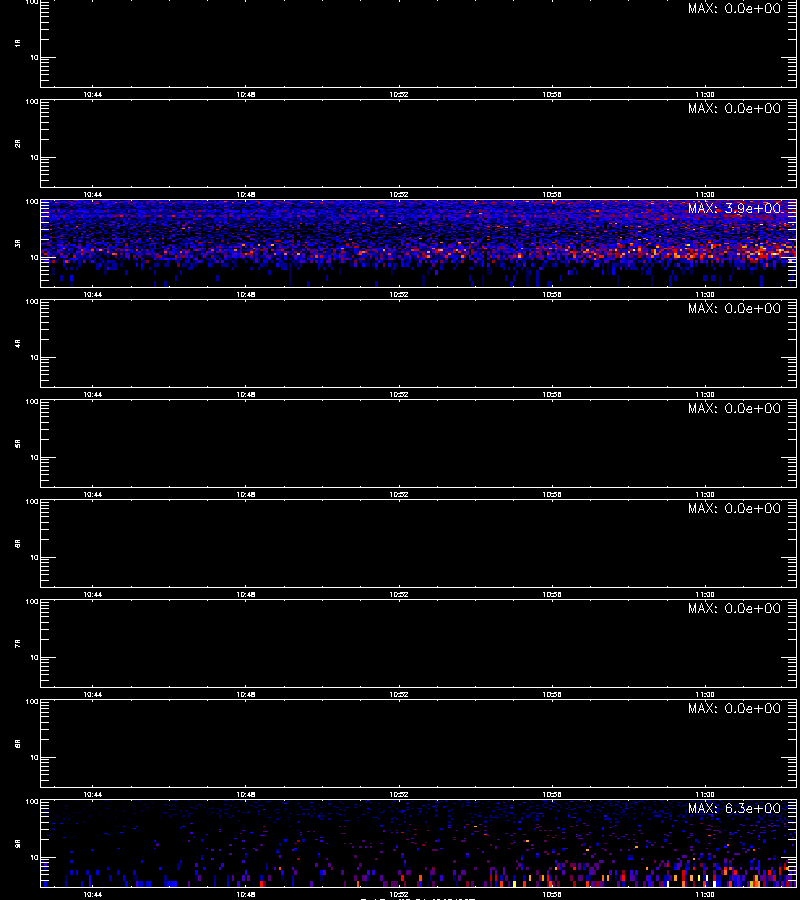
Task: Click the 10:56 time tick under panel 4R
Action: click(x=552, y=394)
